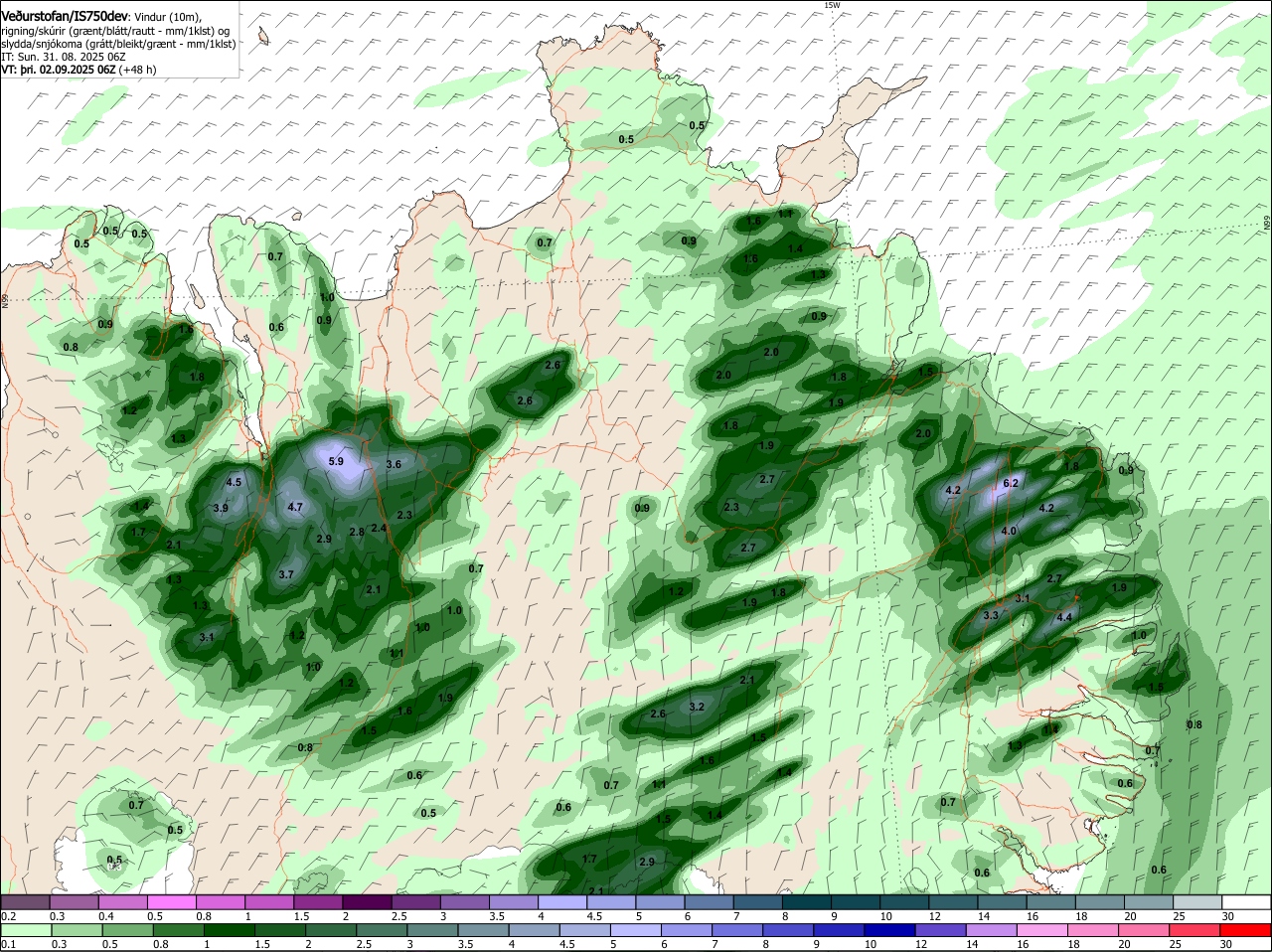
Task: Select the 3.3 precipitation label
Action: pos(991,616)
